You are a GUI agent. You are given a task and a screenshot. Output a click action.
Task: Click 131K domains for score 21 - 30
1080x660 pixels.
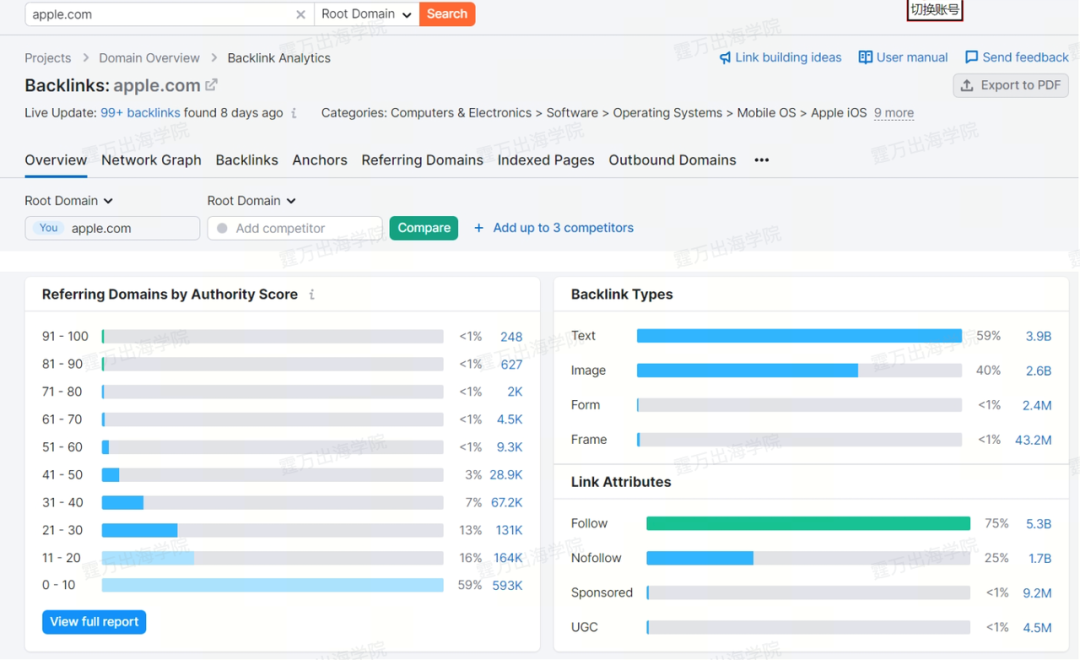(x=509, y=530)
